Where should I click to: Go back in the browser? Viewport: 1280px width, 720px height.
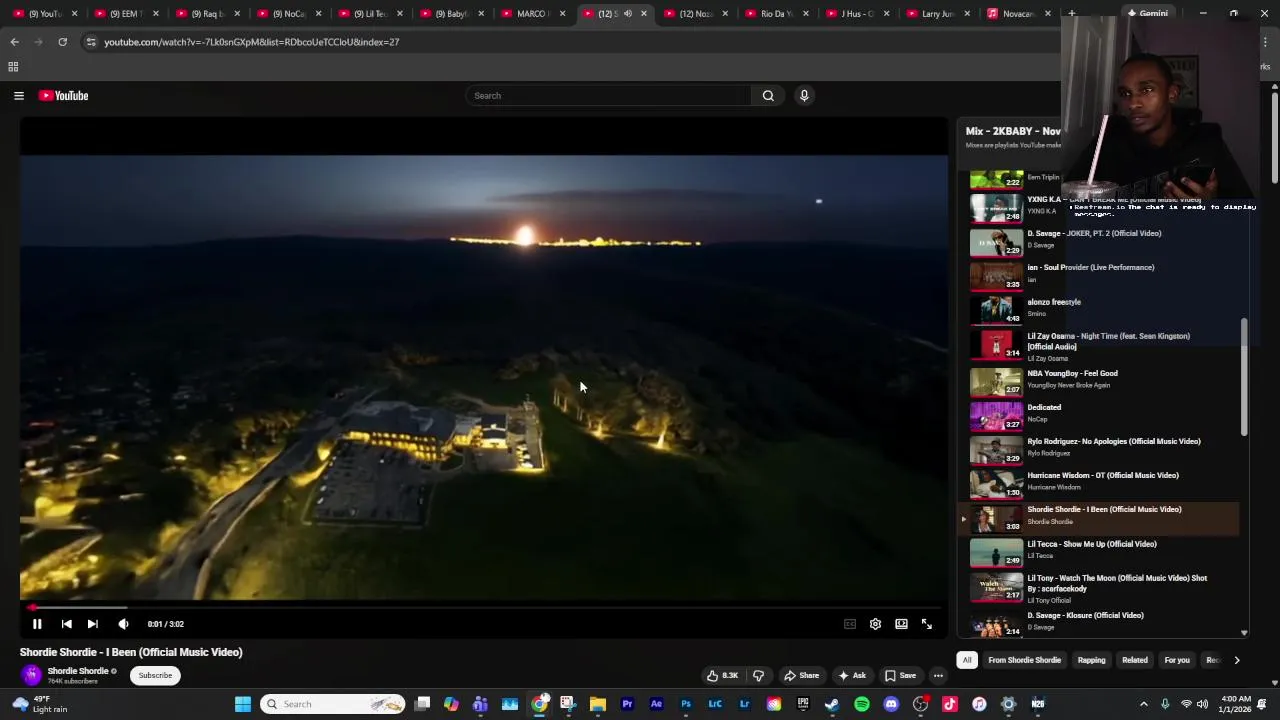pos(14,42)
